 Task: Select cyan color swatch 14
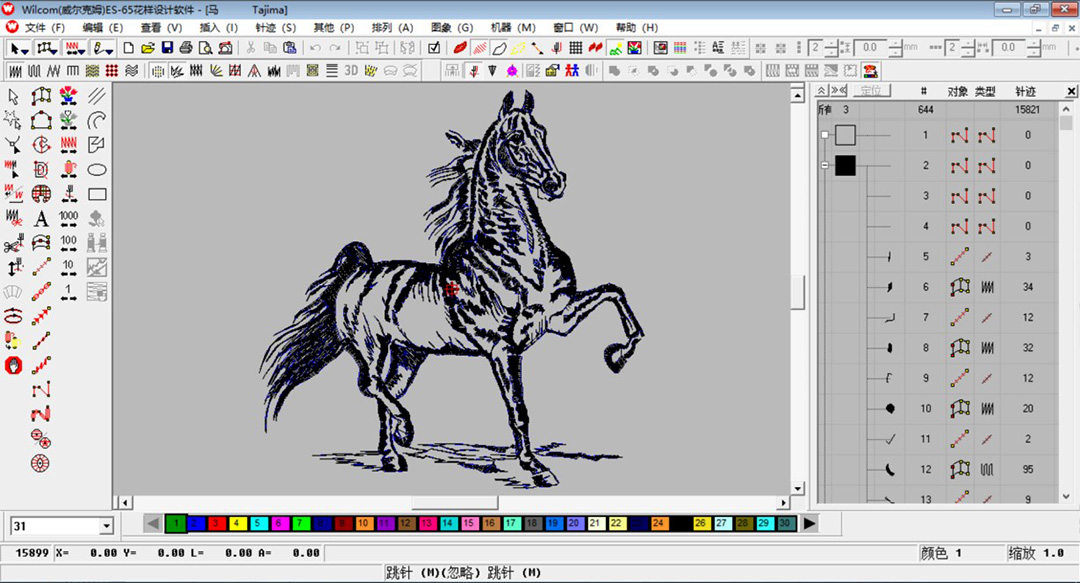click(448, 524)
